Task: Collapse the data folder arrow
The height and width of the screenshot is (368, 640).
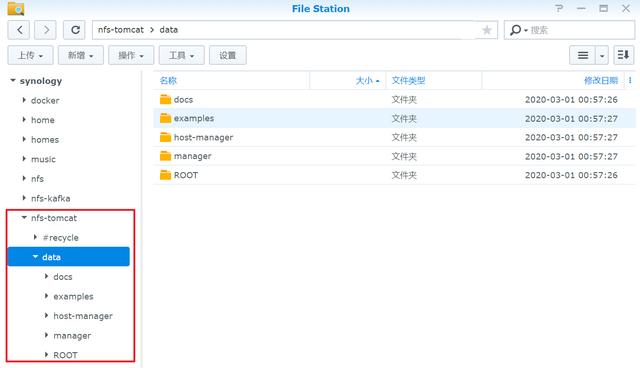Action: pyautogui.click(x=36, y=257)
